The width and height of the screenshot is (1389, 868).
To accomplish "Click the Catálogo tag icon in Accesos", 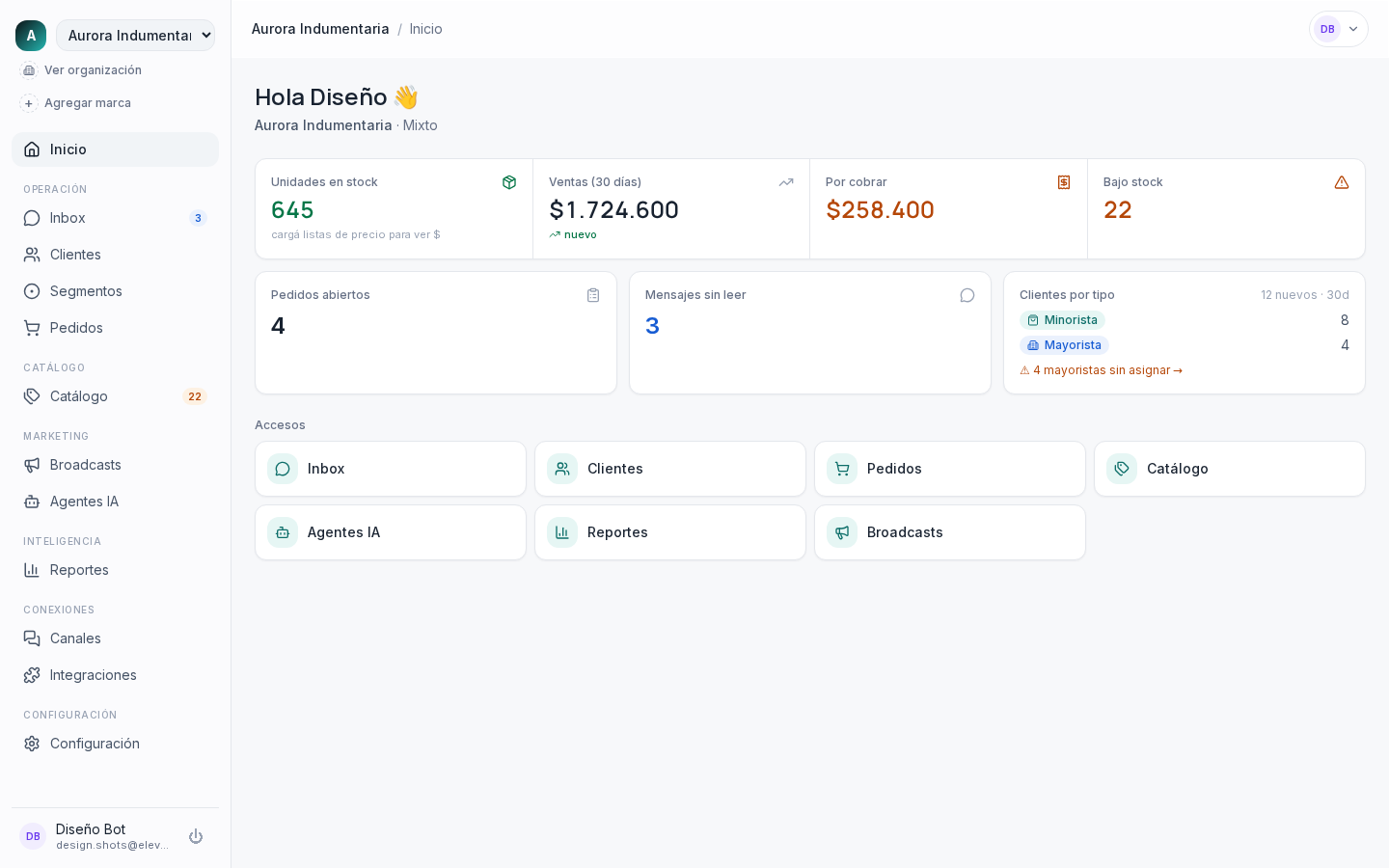I will [1122, 469].
